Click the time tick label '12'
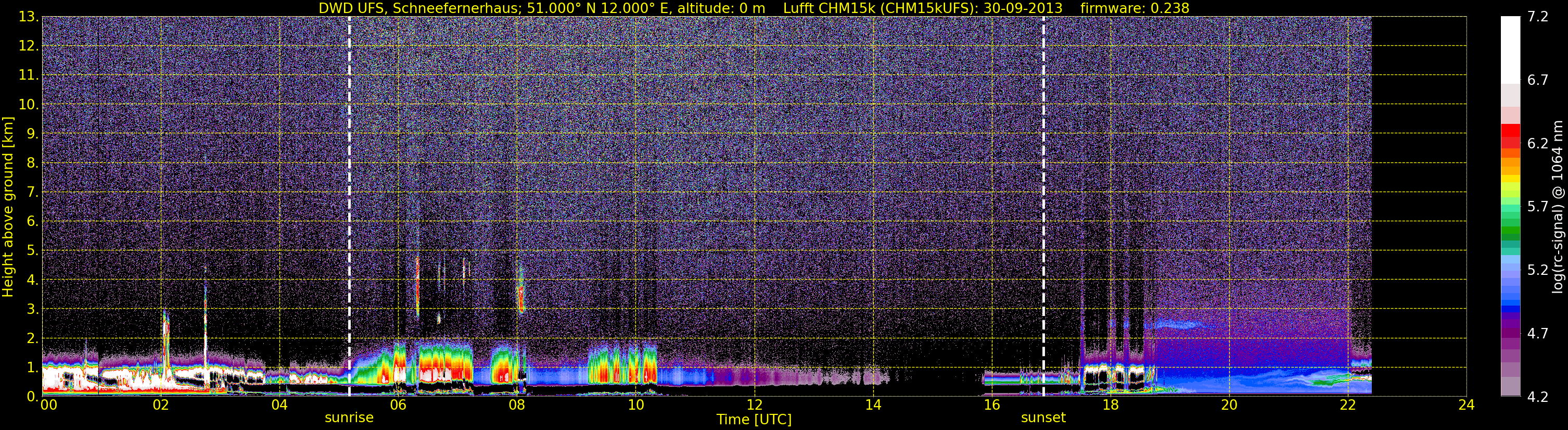The image size is (1568, 430). coord(754,405)
